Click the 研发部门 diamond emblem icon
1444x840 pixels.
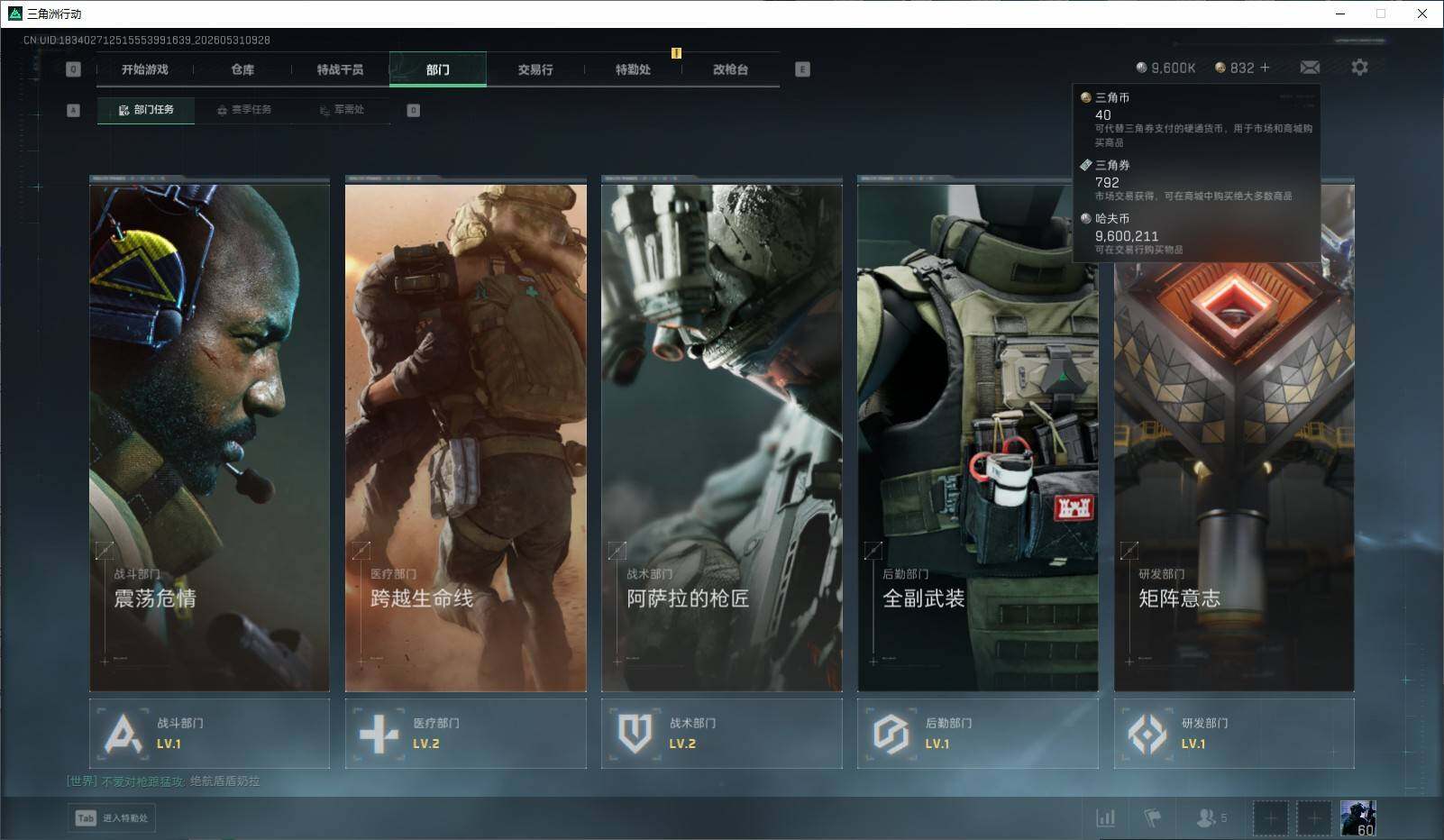click(x=1147, y=734)
